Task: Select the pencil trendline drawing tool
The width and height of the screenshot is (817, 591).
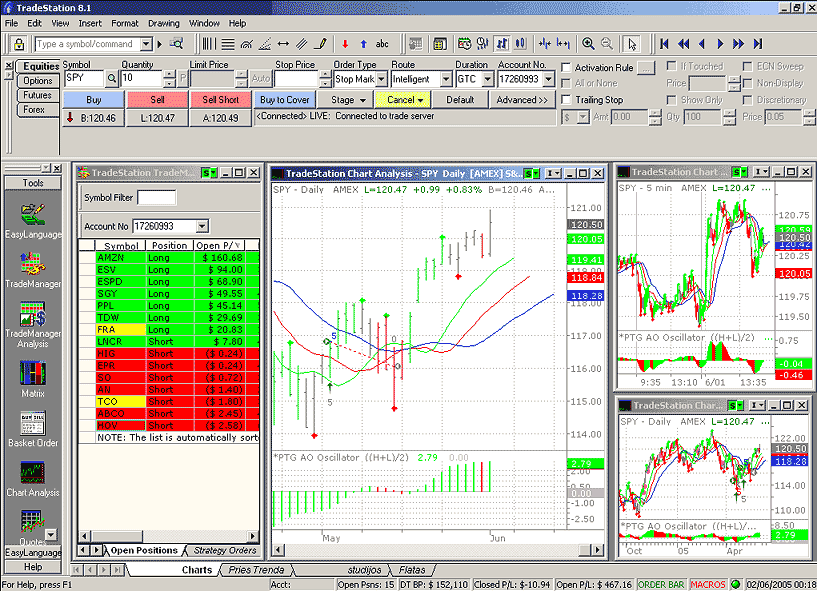Action: tap(321, 44)
